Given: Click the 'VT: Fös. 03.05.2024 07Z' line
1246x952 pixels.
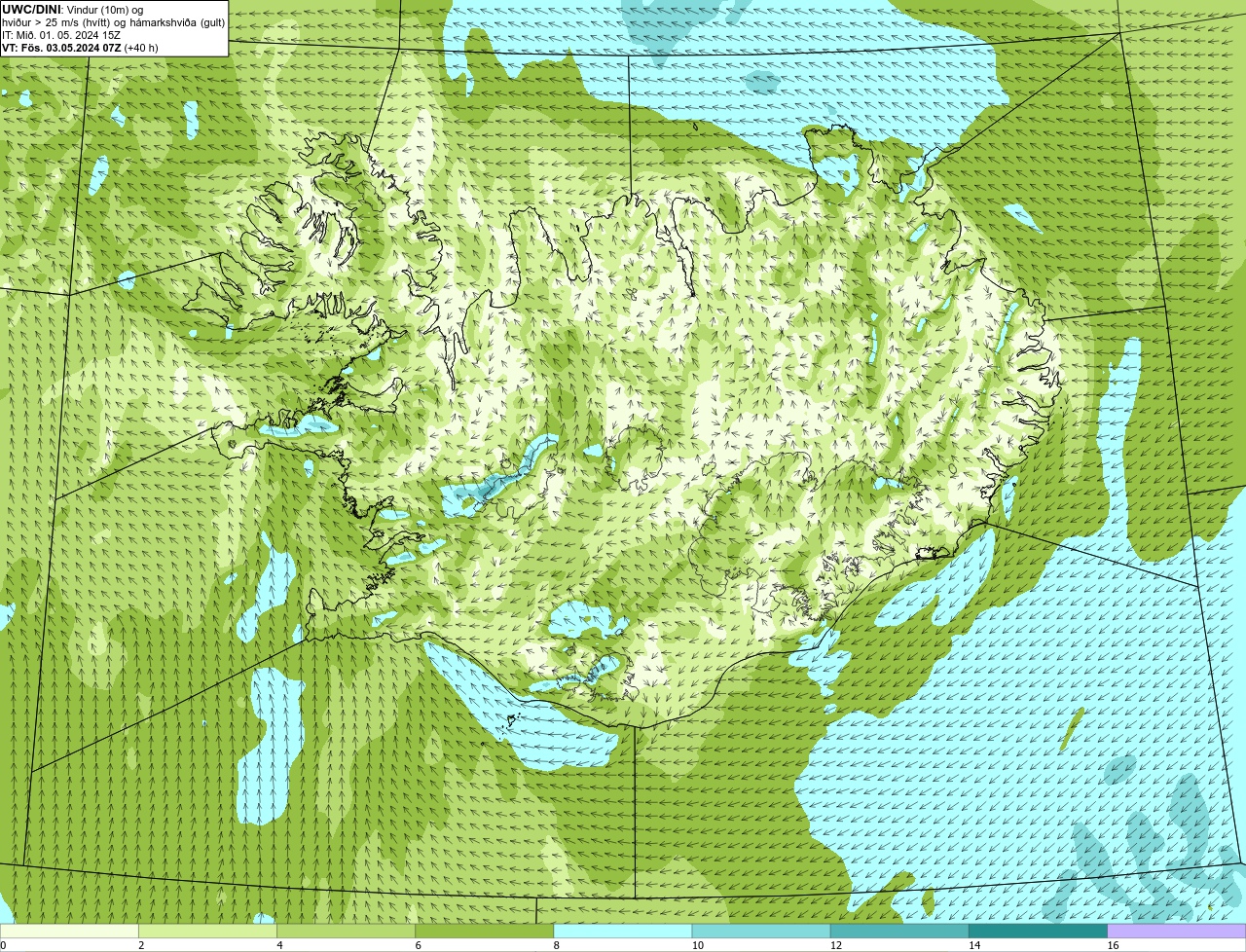Looking at the screenshot, I should coord(62,48).
